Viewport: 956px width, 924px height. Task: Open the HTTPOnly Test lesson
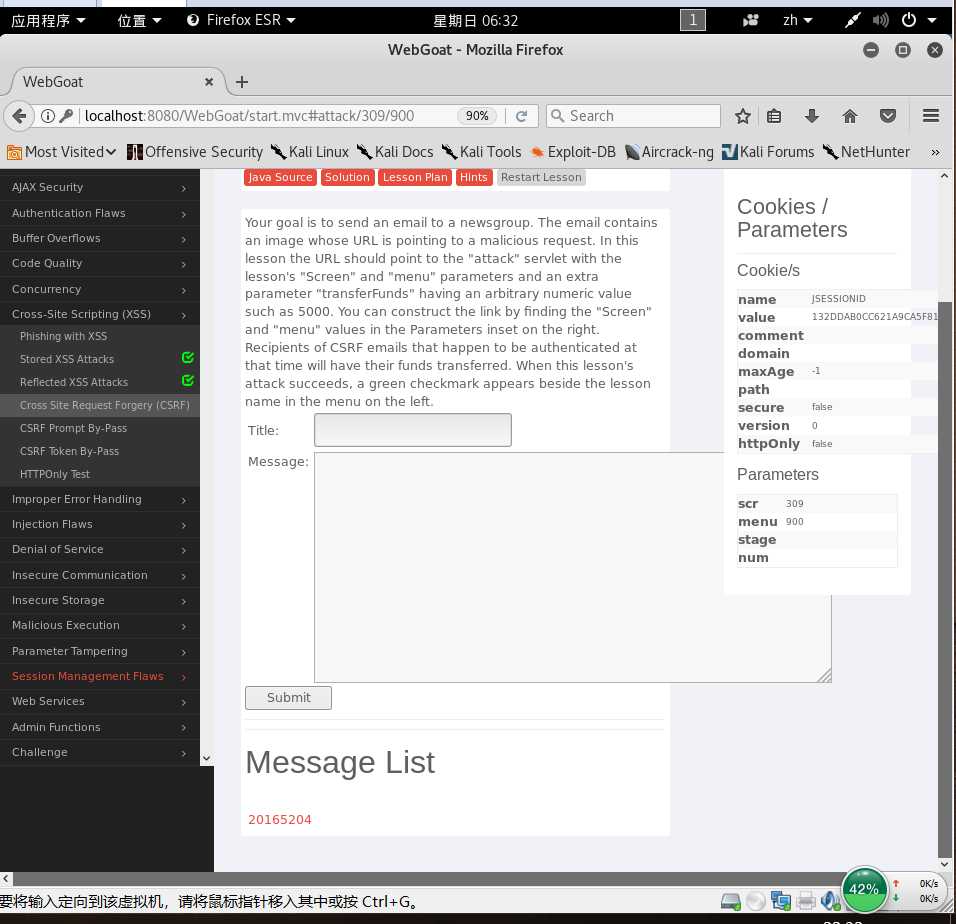click(55, 474)
